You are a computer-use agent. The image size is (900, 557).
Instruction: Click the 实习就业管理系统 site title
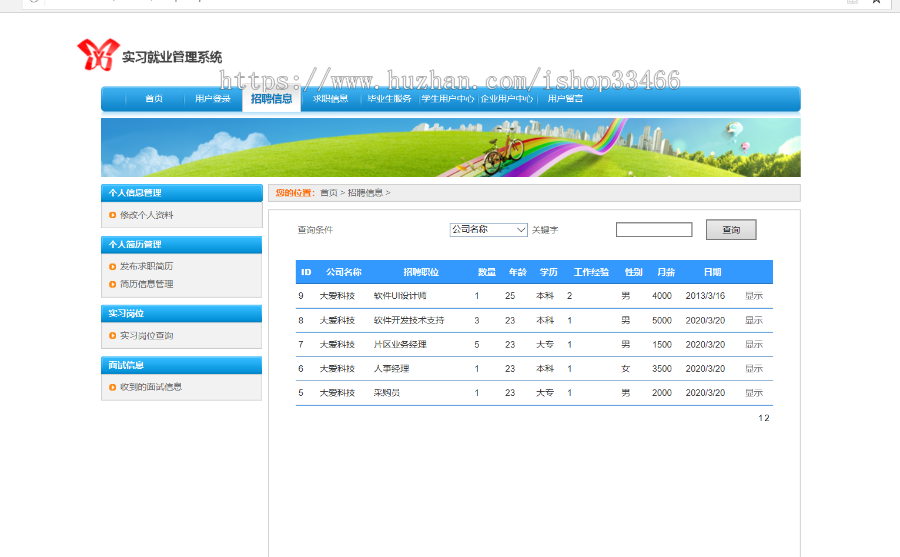[172, 57]
